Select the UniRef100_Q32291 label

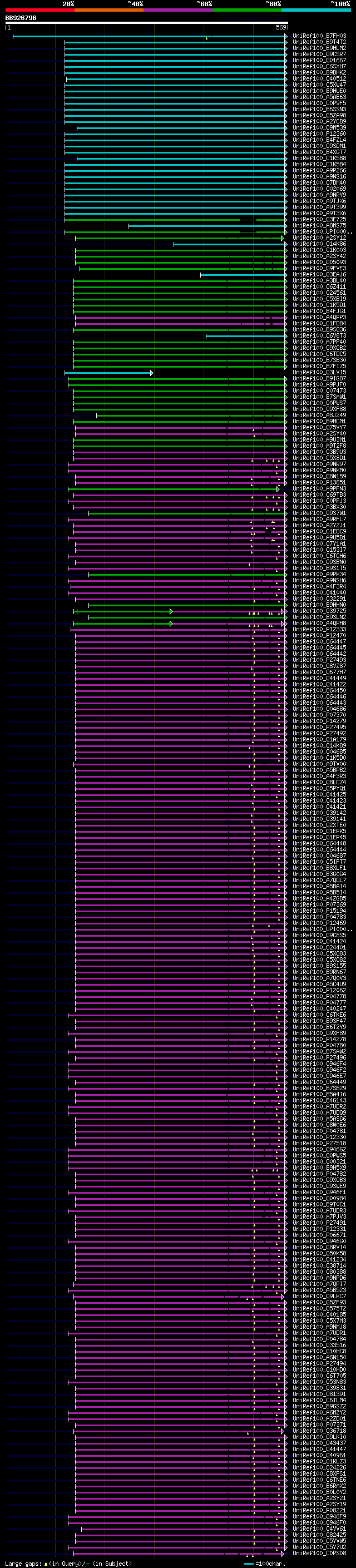(x=319, y=599)
